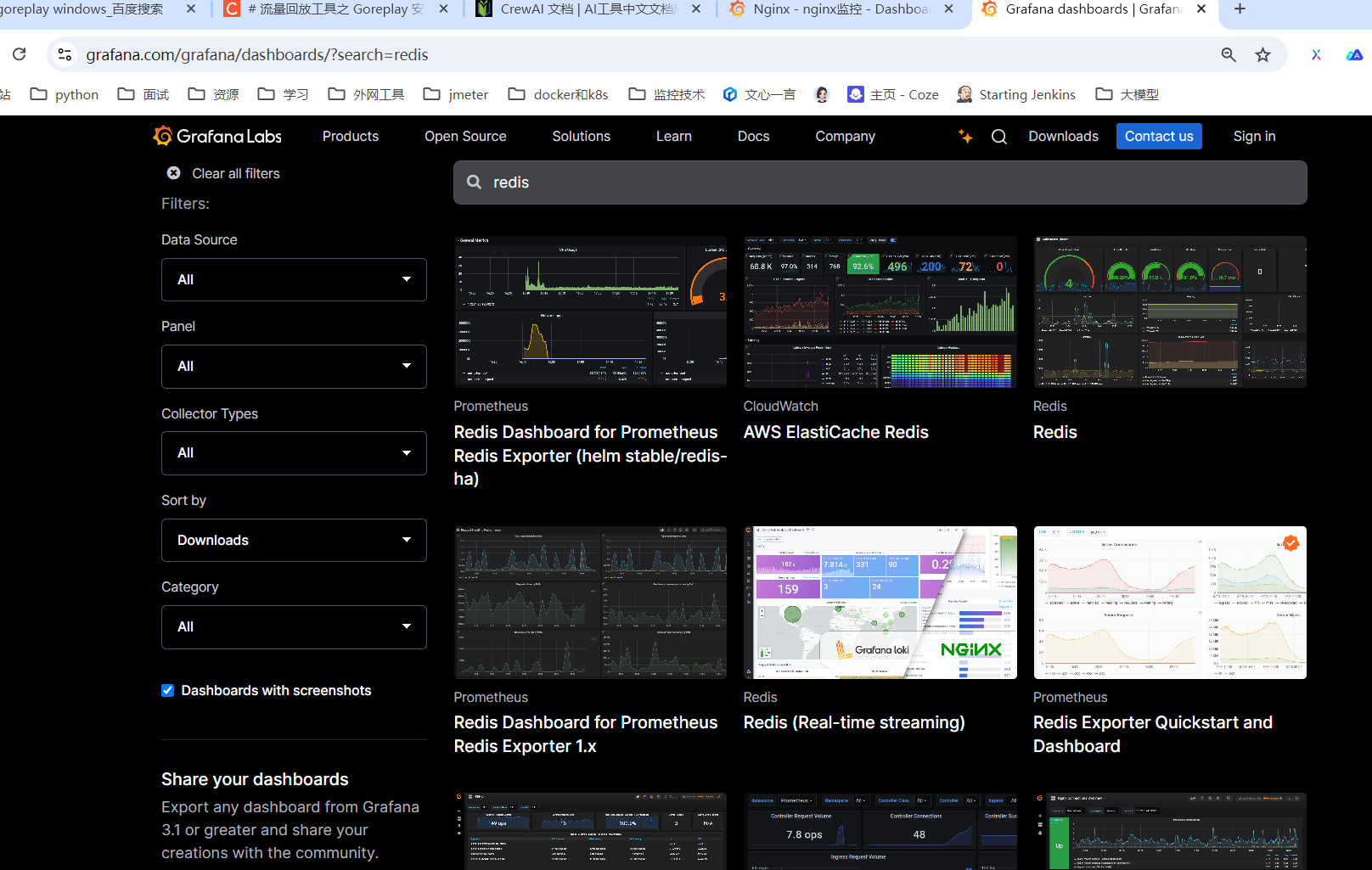The width and height of the screenshot is (1372, 870).
Task: Click the sparkle AI assistant icon
Action: [x=965, y=136]
